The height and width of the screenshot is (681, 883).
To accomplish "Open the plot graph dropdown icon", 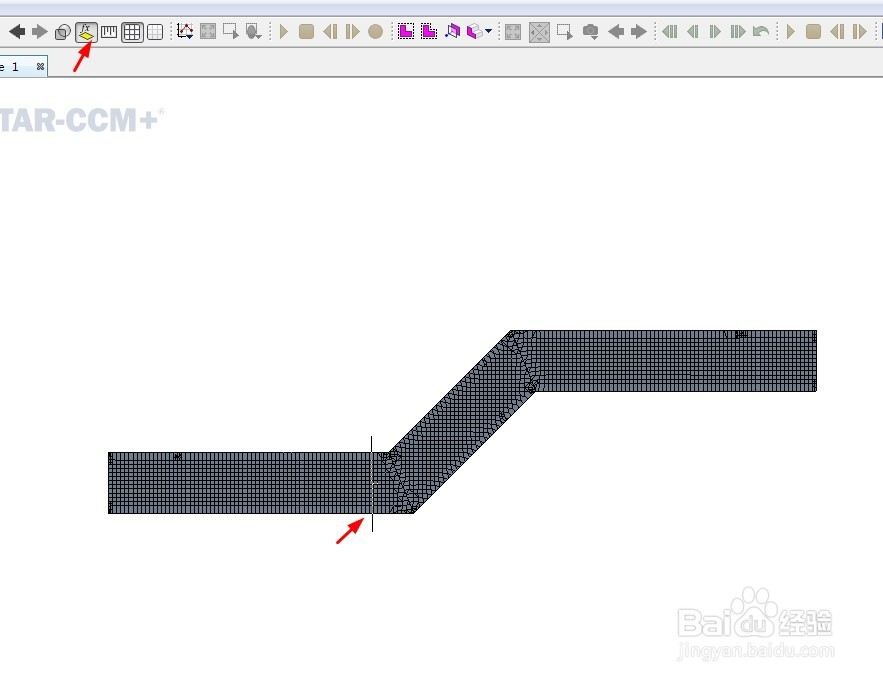I will [185, 31].
